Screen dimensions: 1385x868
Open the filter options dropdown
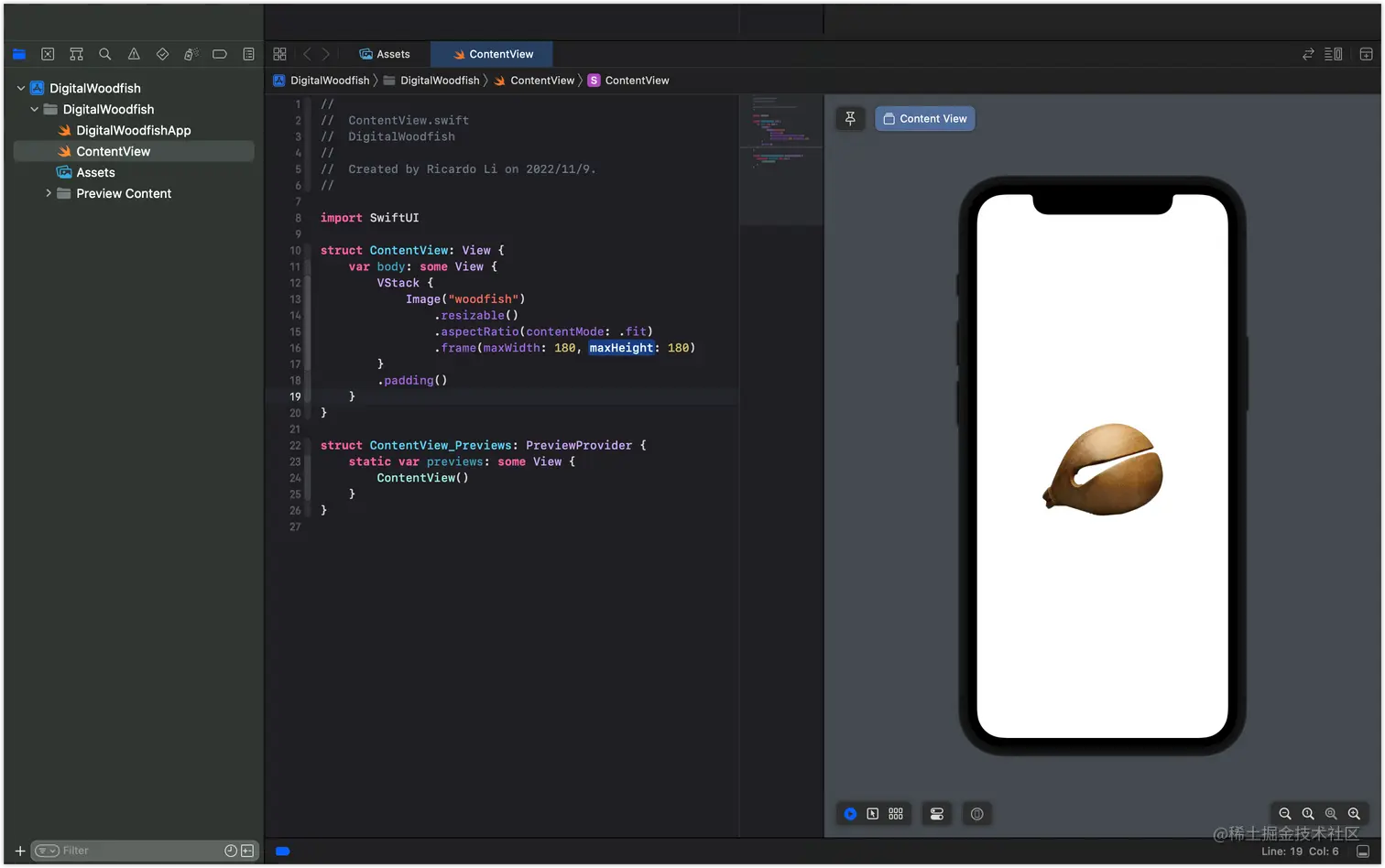point(47,852)
